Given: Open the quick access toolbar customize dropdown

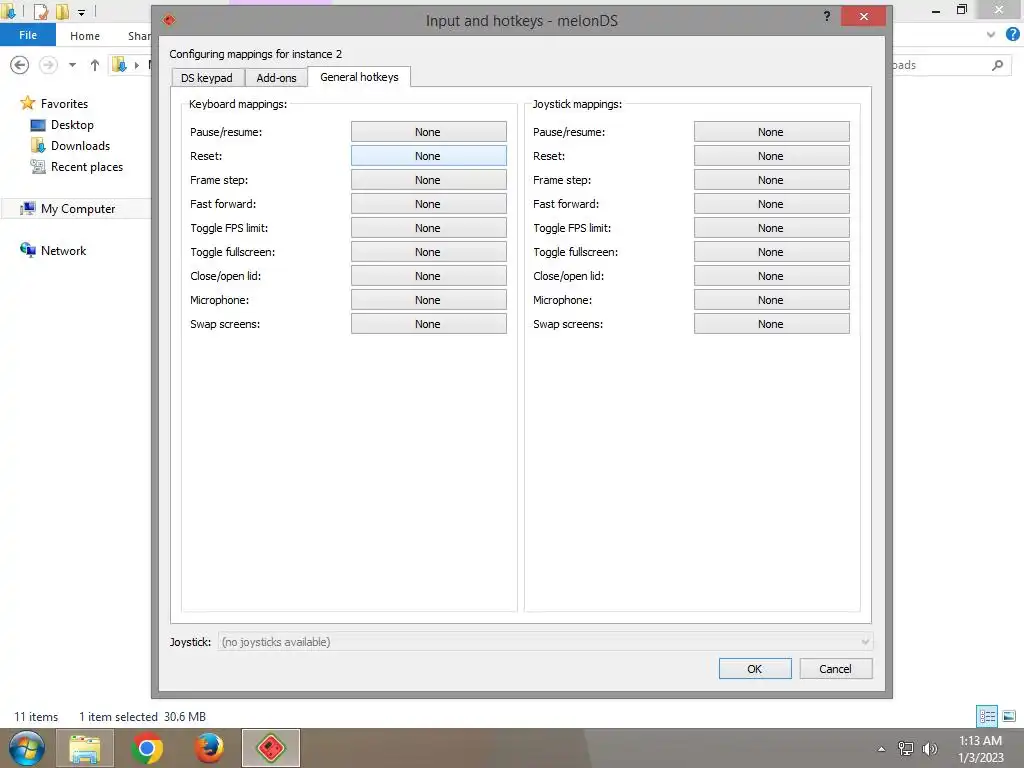Looking at the screenshot, I should (81, 12).
